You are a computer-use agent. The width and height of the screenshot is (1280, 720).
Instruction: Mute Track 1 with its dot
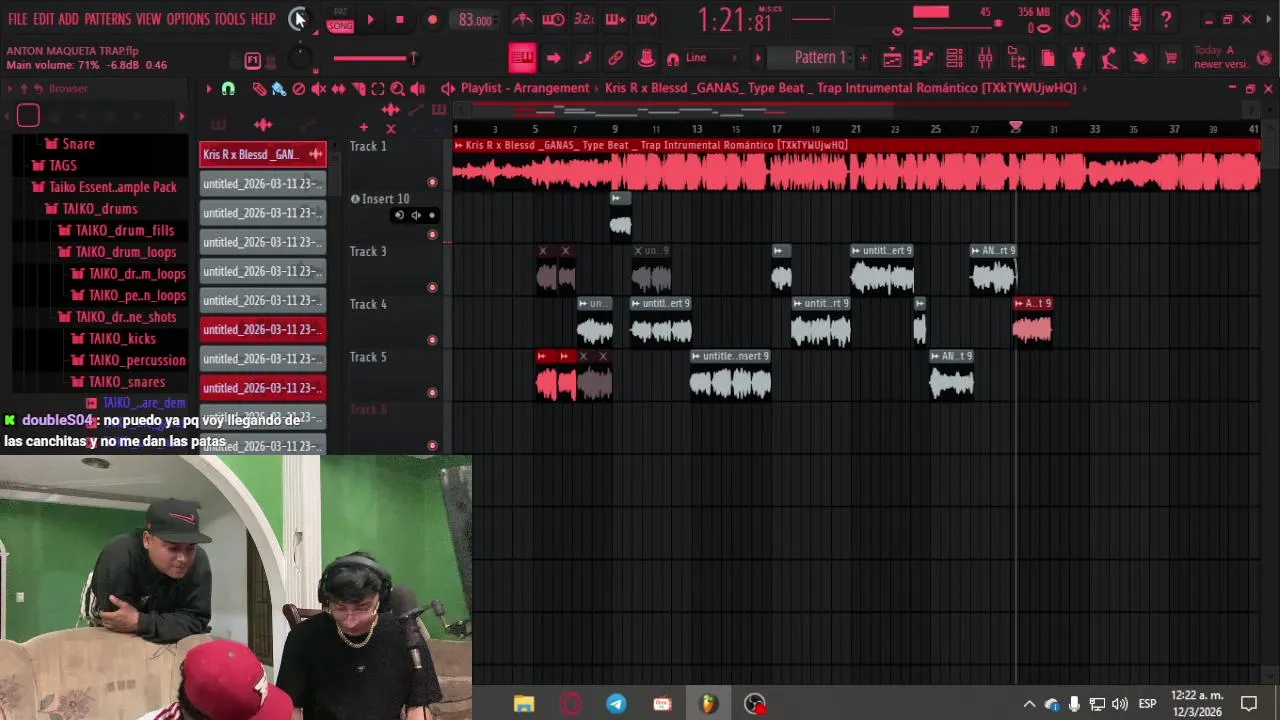click(x=432, y=182)
